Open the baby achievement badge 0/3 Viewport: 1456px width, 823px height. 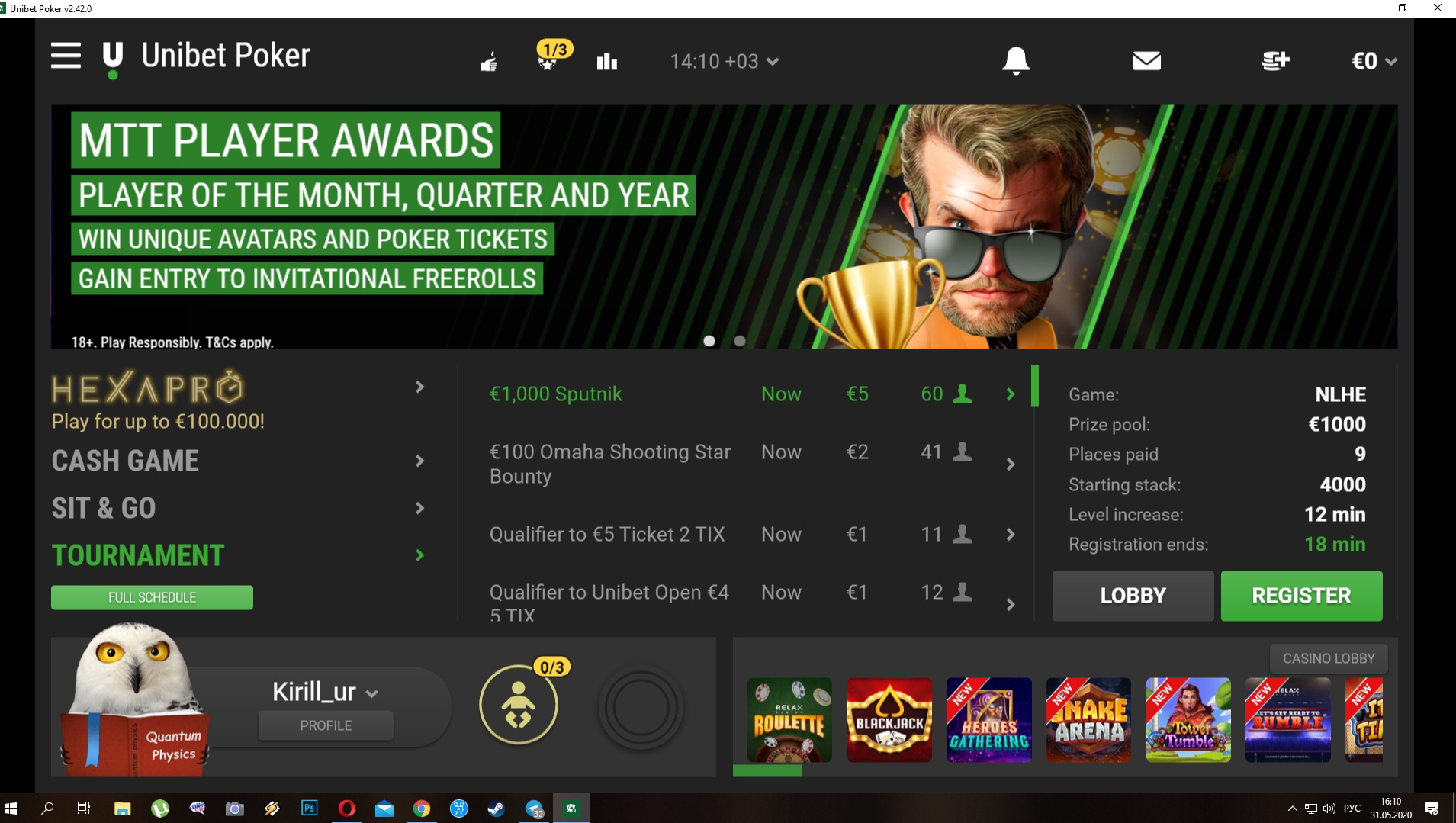click(x=519, y=704)
